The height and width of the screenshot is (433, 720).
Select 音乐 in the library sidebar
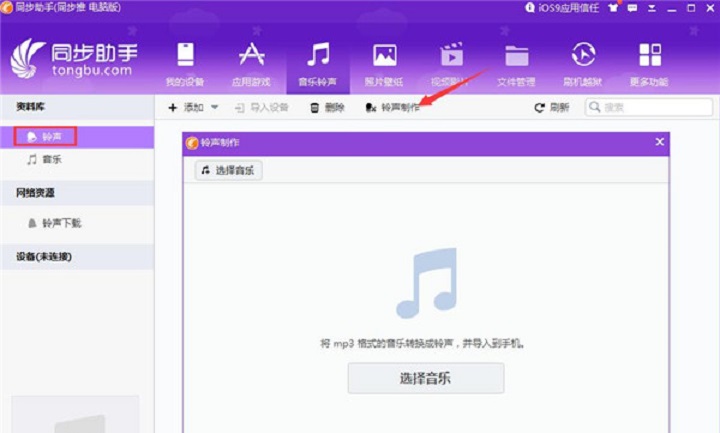[x=51, y=160]
